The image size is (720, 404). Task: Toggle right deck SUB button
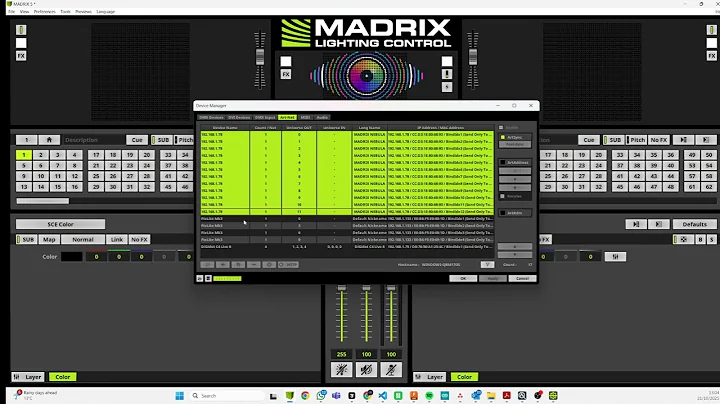pyautogui.click(x=613, y=140)
